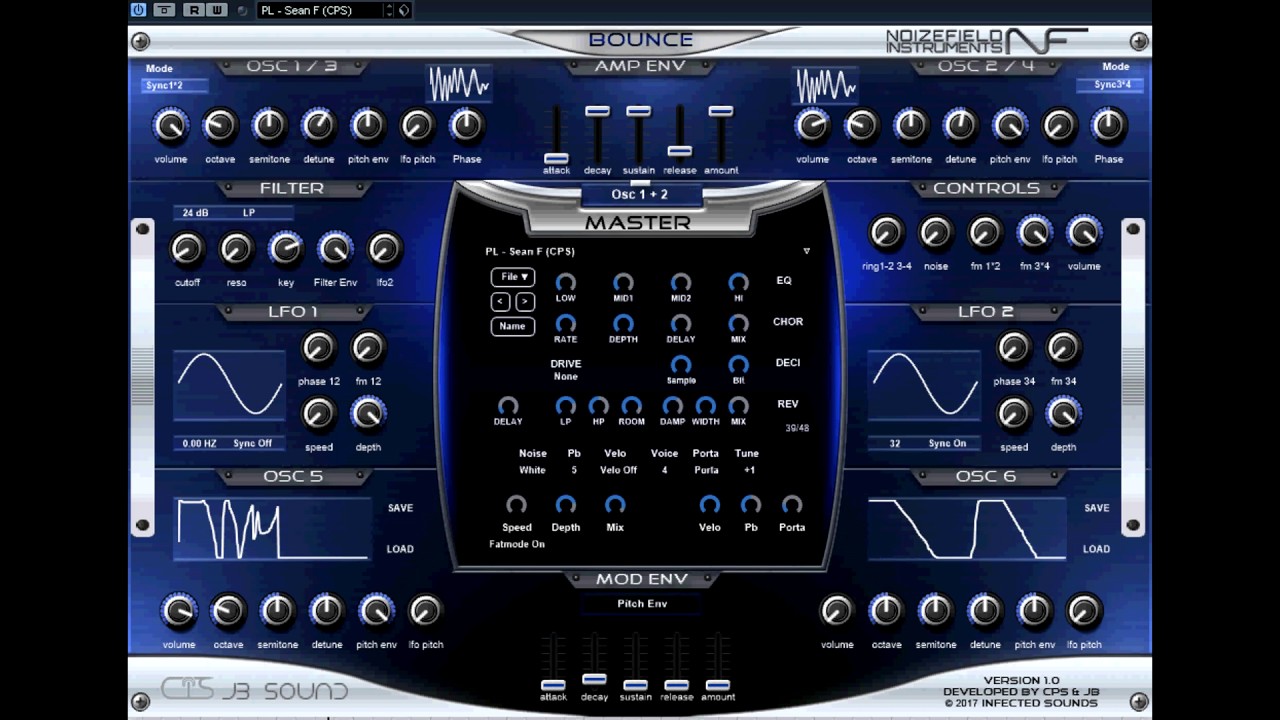
Task: Click the Read automation R button
Action: pos(194,10)
